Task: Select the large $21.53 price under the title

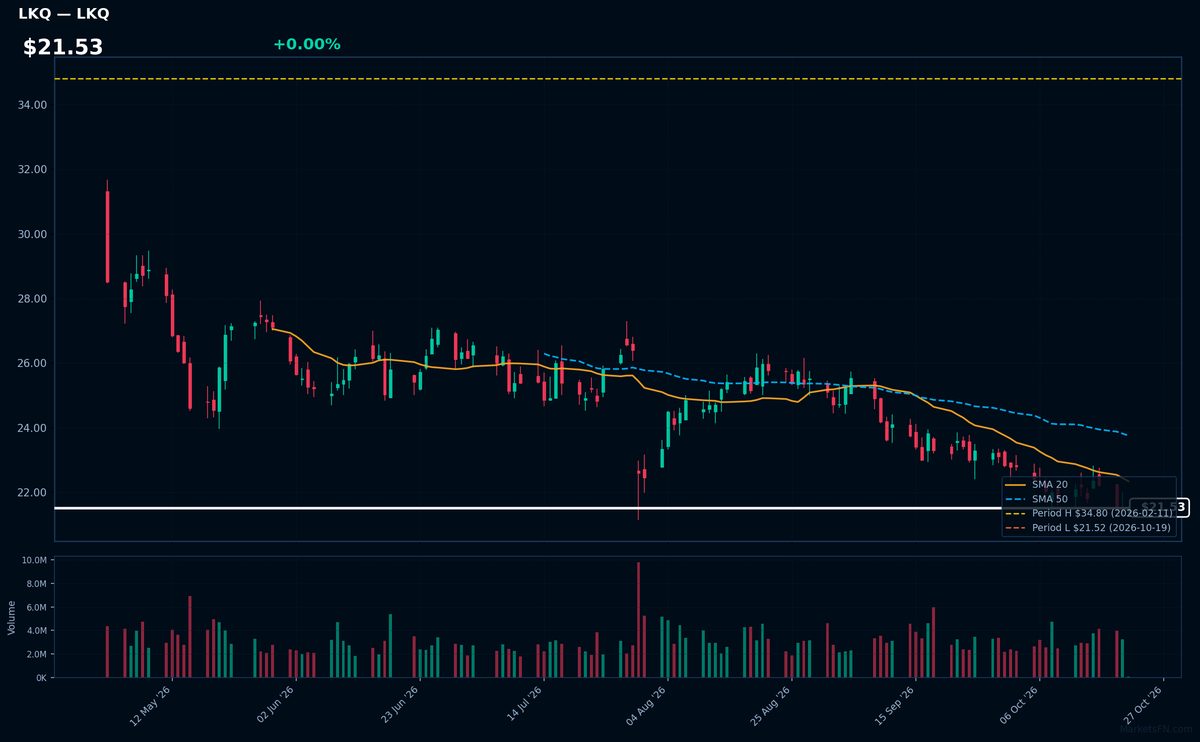Action: [63, 47]
